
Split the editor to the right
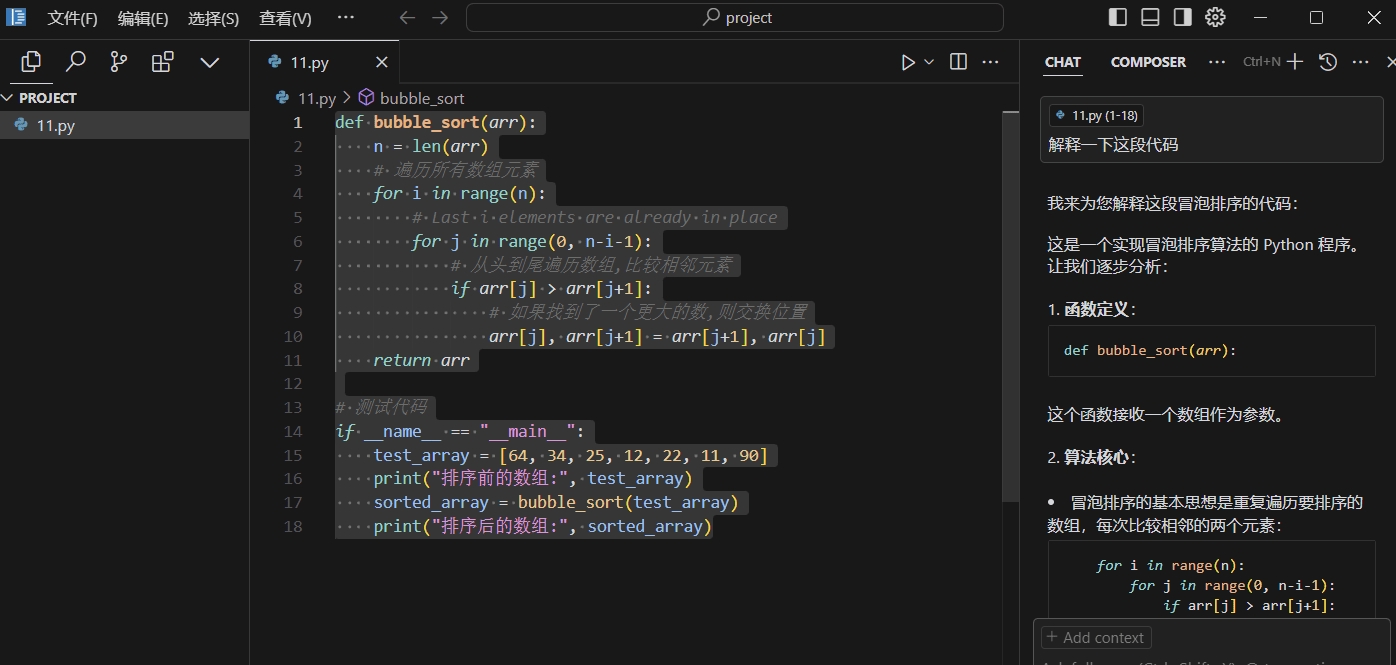pyautogui.click(x=958, y=62)
